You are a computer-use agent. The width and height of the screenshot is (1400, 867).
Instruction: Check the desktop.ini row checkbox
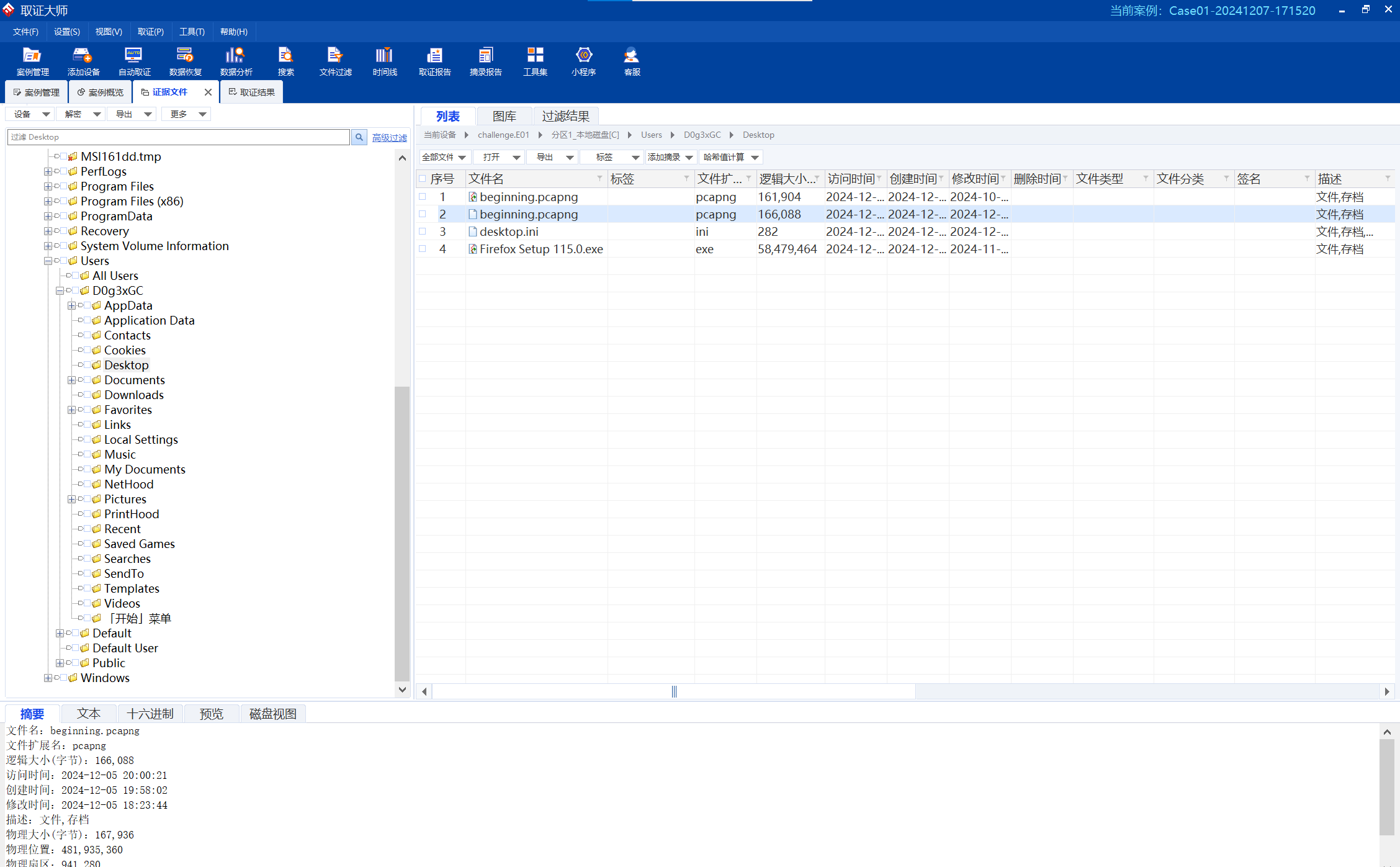click(x=423, y=231)
